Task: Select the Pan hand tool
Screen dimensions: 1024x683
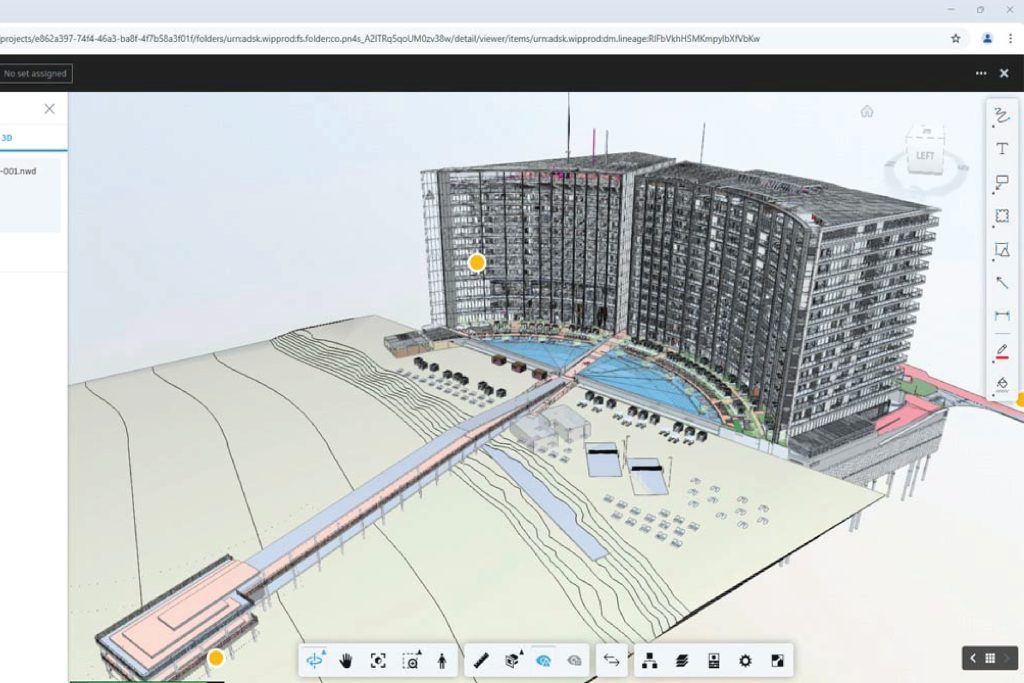Action: click(346, 660)
